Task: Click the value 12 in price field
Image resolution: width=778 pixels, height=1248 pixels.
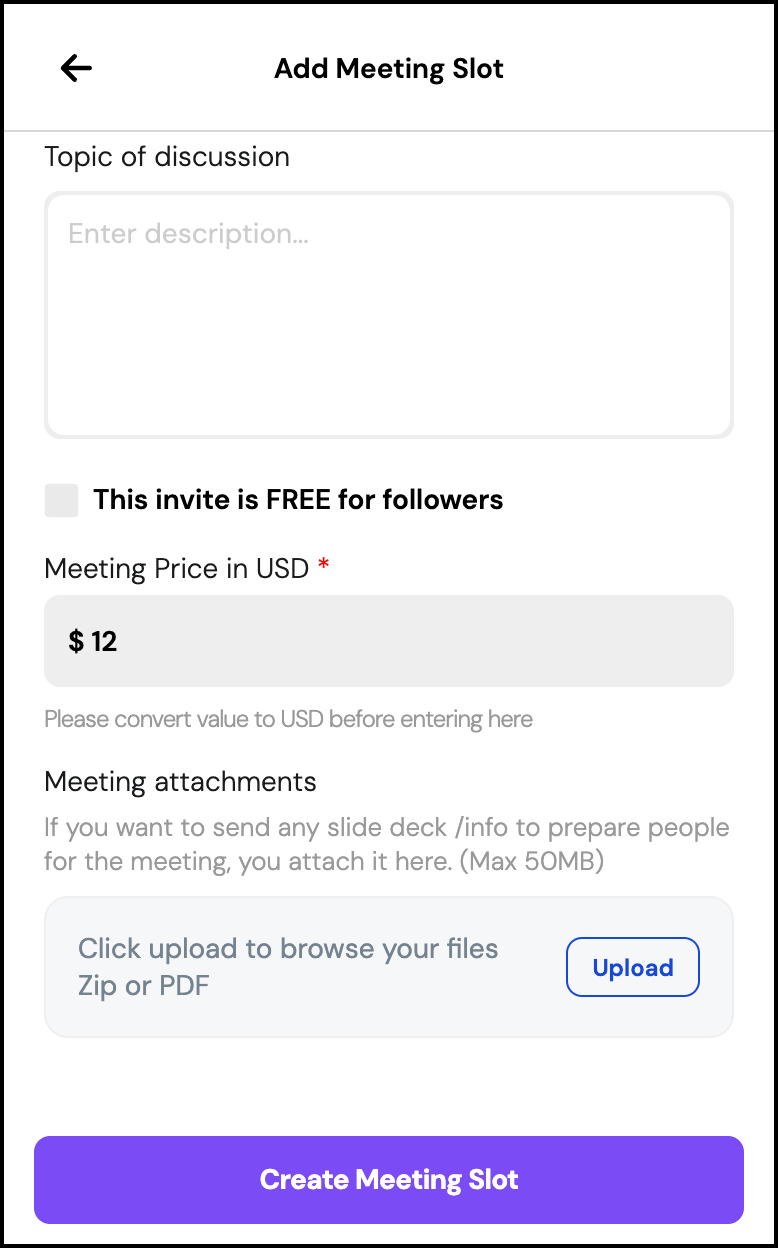Action: click(x=104, y=641)
